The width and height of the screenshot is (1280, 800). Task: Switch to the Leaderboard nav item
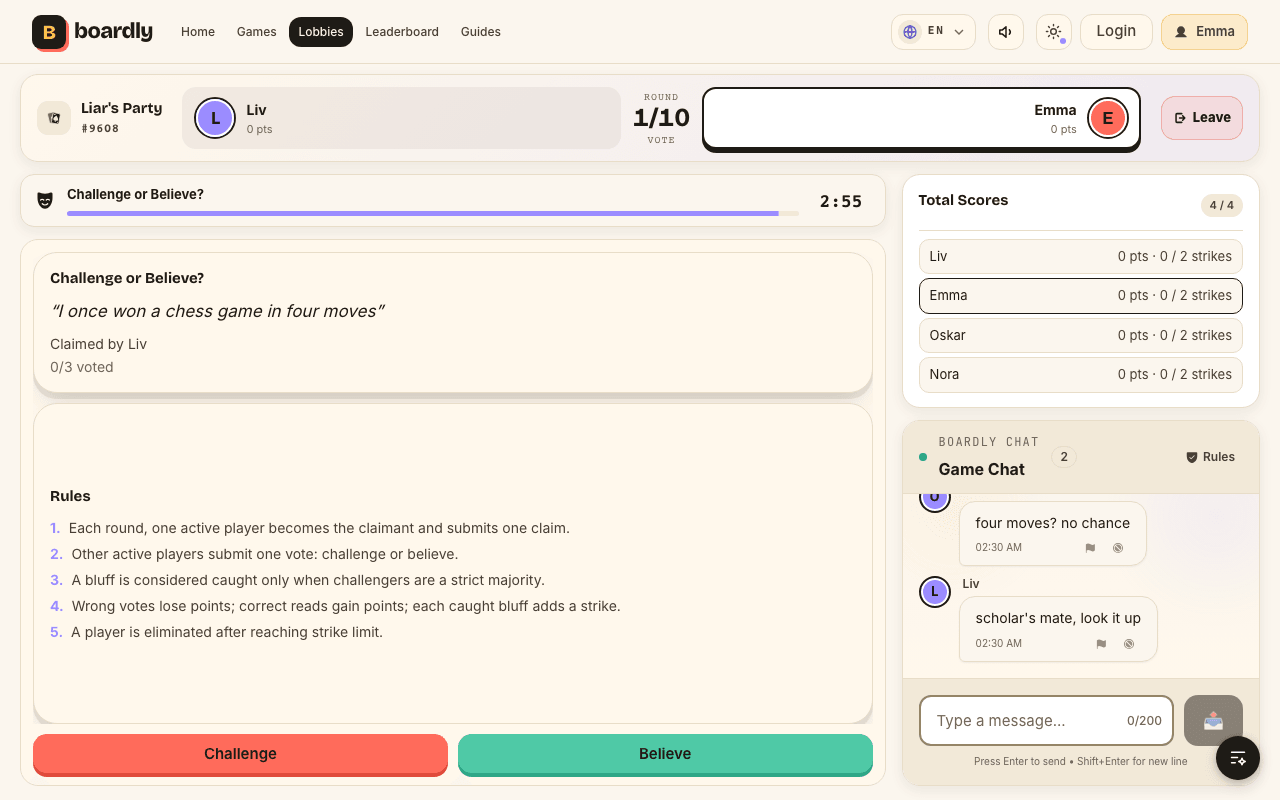(x=402, y=32)
